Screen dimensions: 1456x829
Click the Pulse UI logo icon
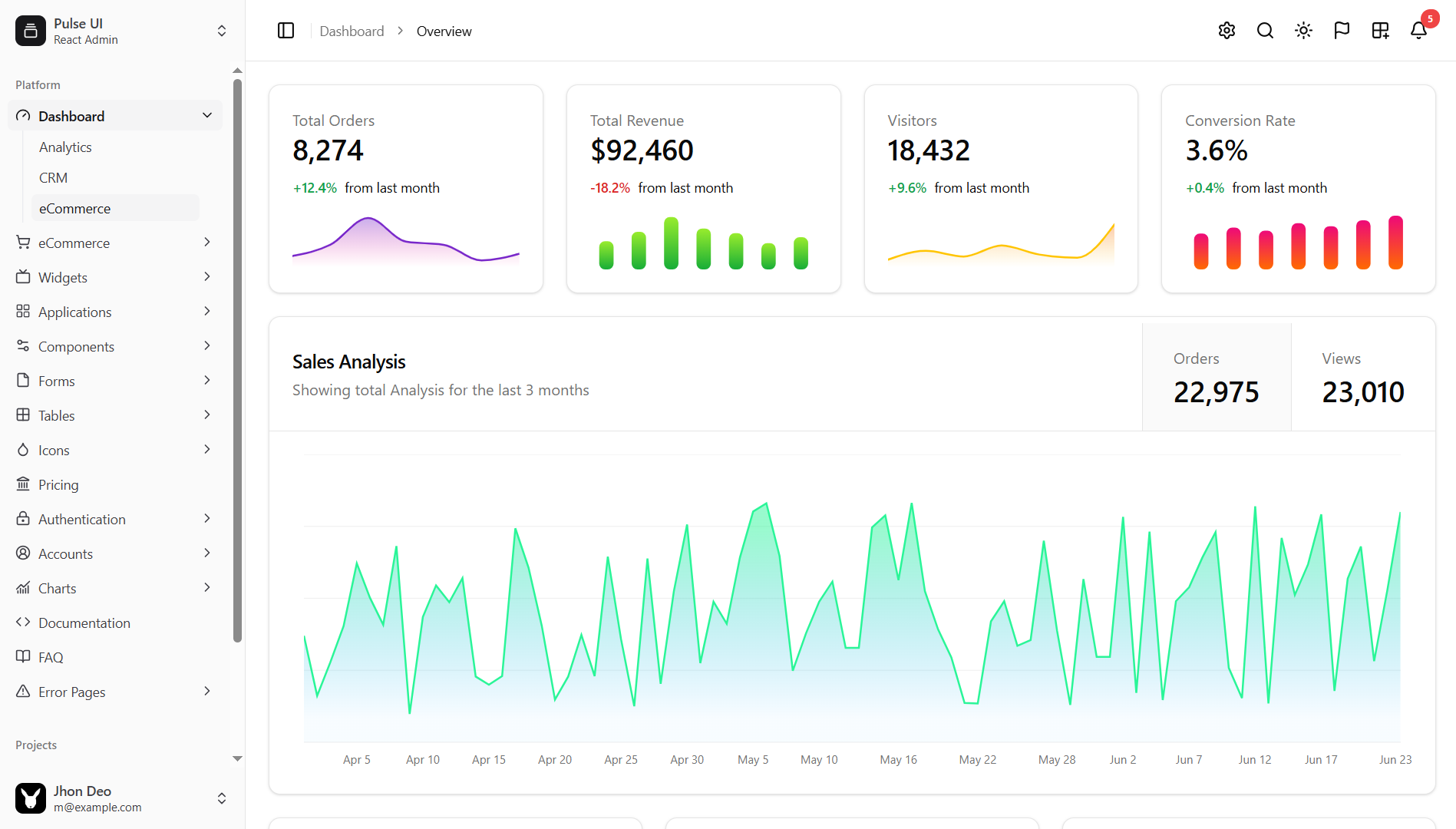click(31, 31)
